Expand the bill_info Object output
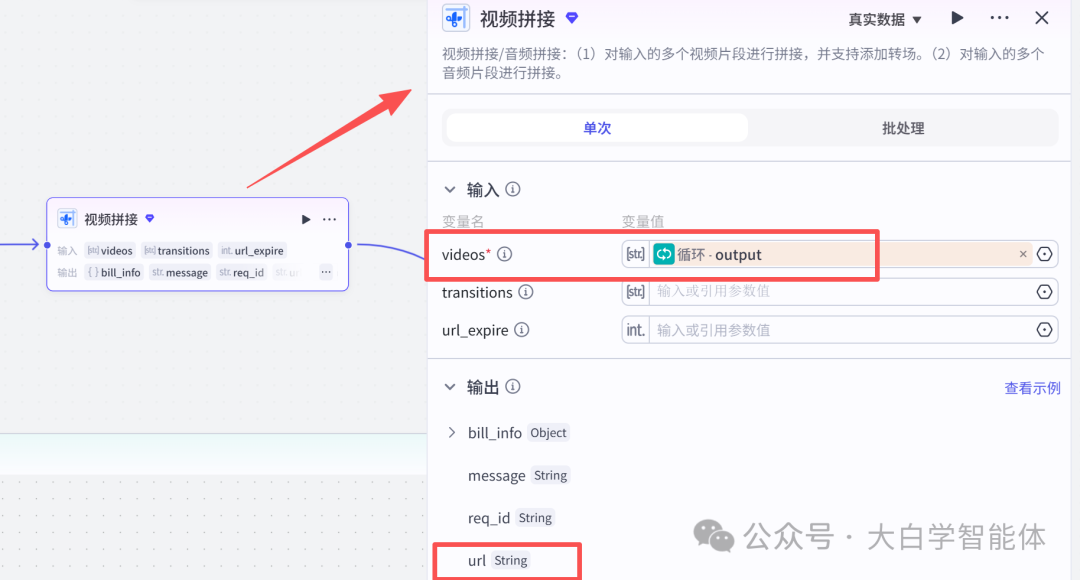Screen dimensions: 1080x580 tap(451, 433)
